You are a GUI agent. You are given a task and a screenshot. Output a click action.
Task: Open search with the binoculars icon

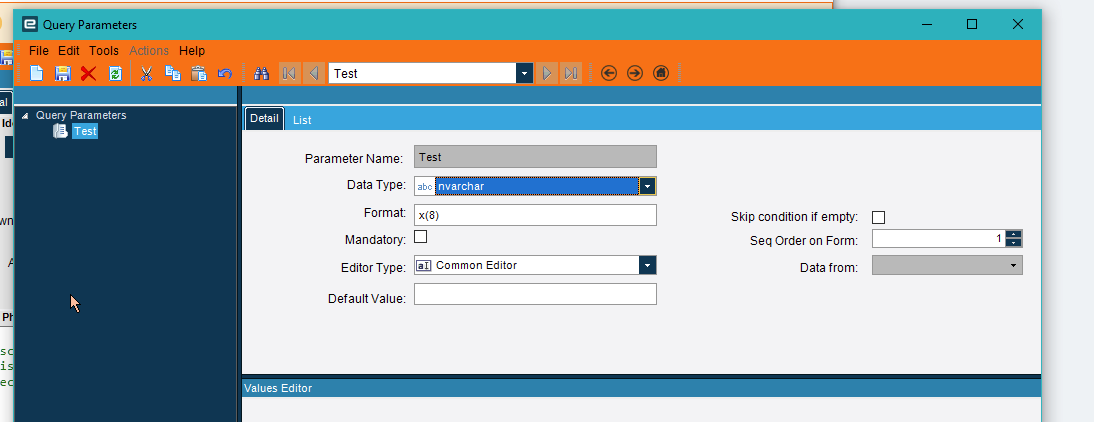(262, 73)
